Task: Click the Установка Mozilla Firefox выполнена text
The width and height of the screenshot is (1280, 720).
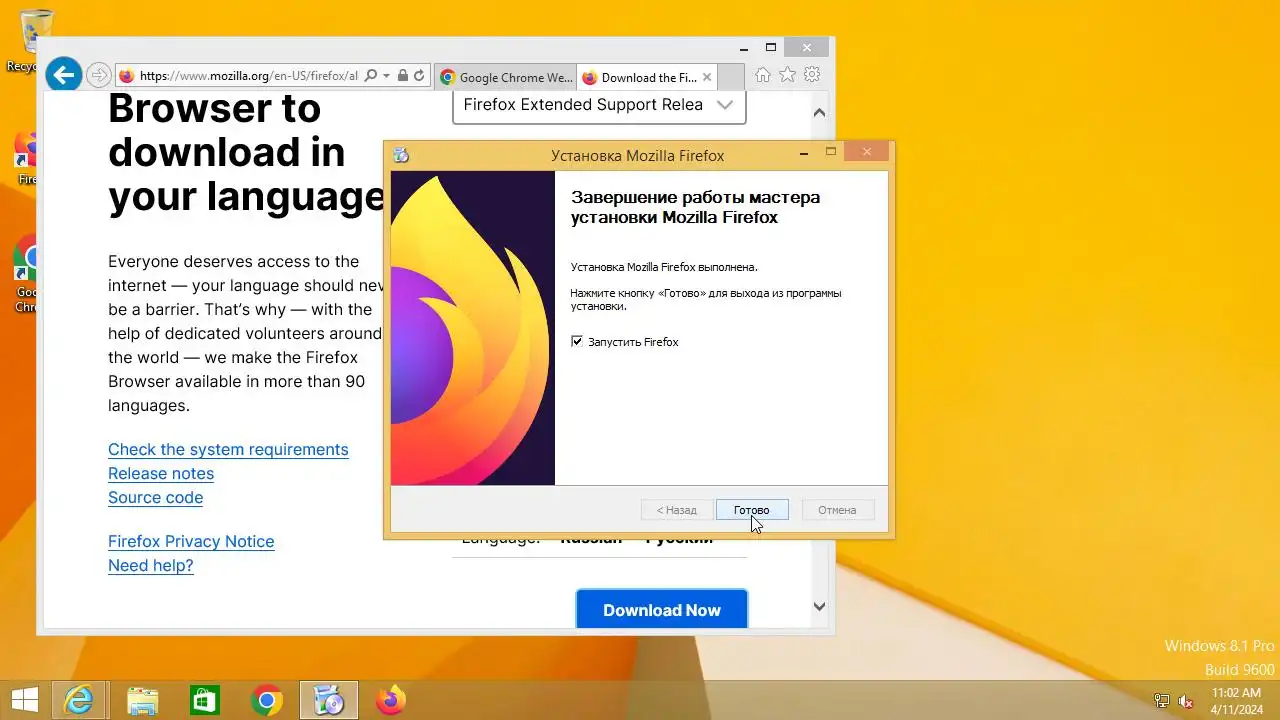Action: click(x=664, y=268)
